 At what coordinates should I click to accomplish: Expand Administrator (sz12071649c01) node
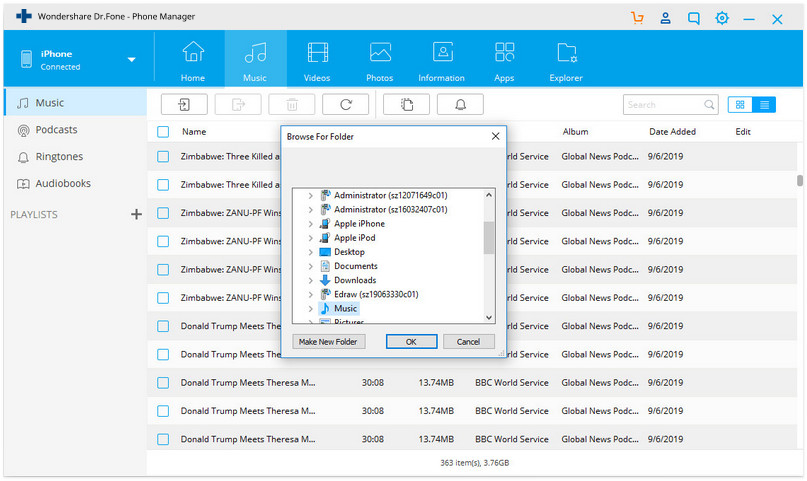(310, 195)
